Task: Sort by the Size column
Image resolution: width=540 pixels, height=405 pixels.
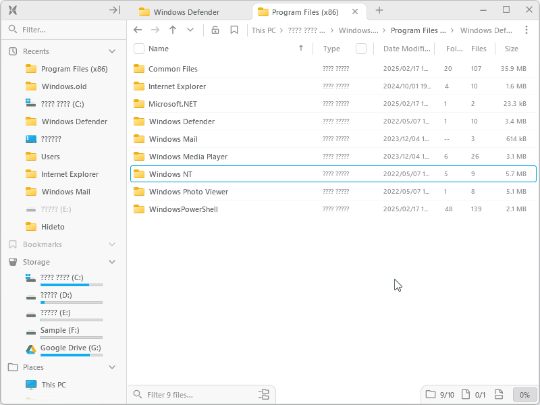Action: [511, 49]
